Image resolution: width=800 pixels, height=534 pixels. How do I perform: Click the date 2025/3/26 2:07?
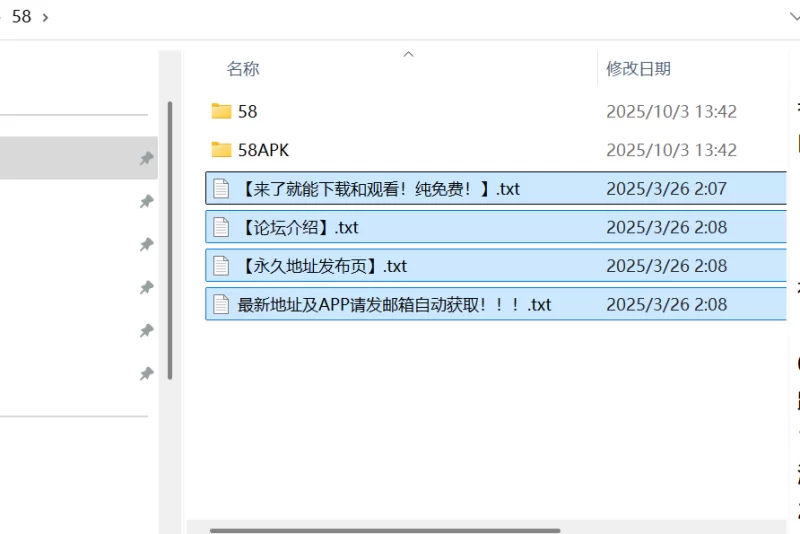click(666, 189)
